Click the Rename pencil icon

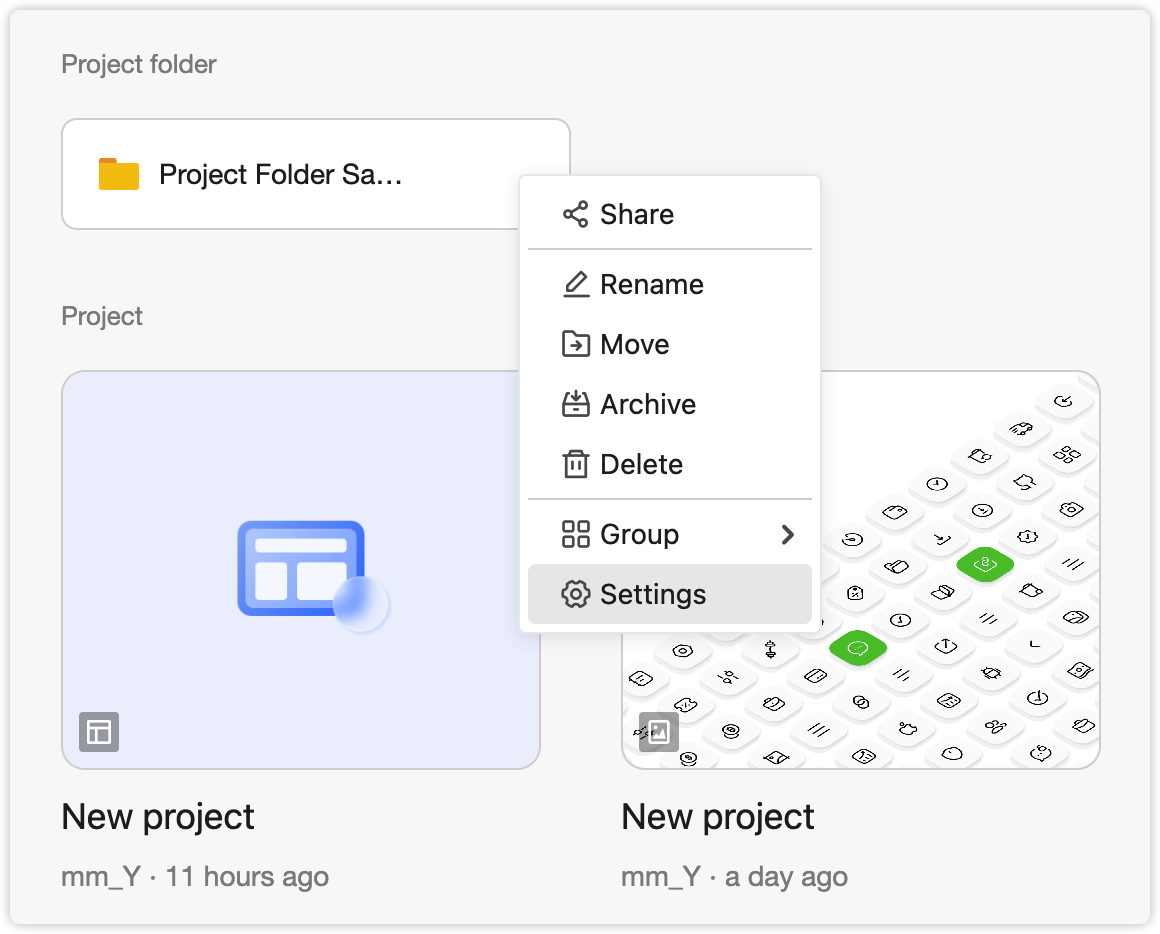pos(576,285)
